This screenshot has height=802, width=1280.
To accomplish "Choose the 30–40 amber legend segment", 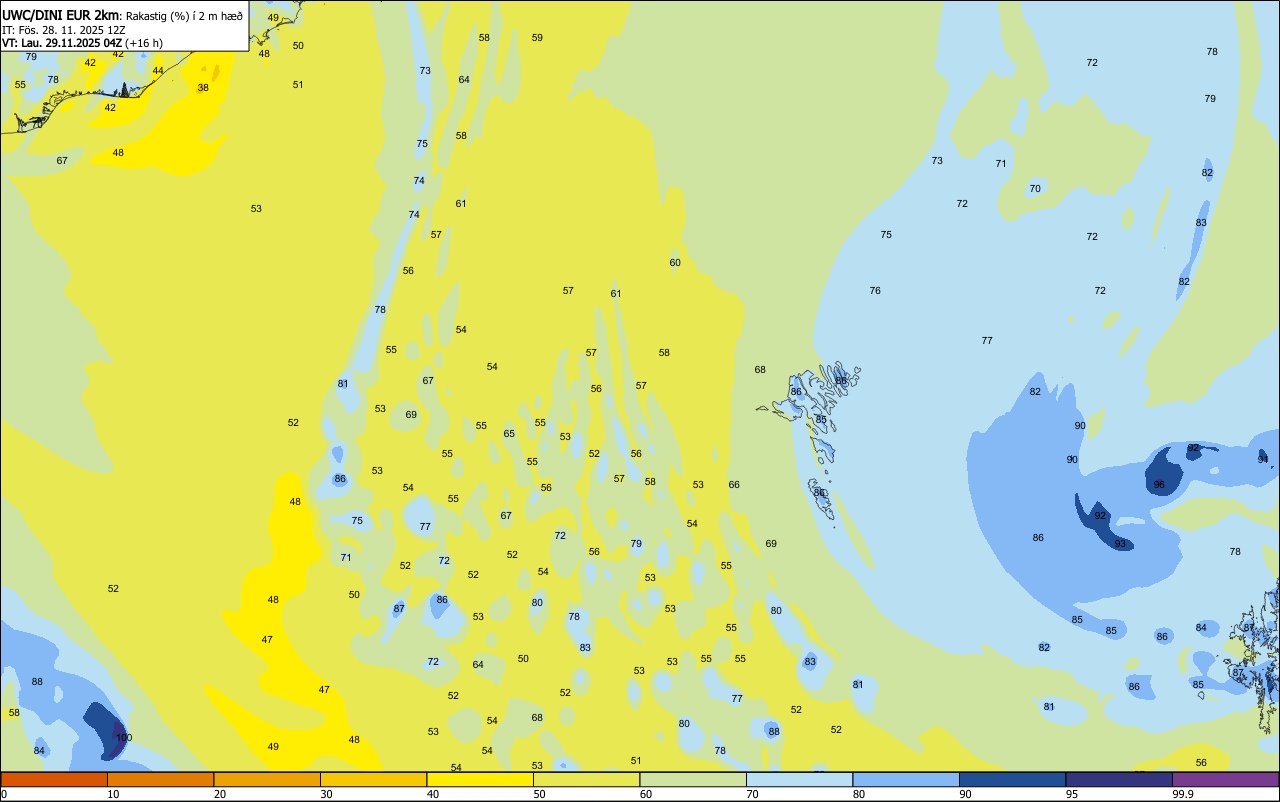I will click(x=373, y=779).
